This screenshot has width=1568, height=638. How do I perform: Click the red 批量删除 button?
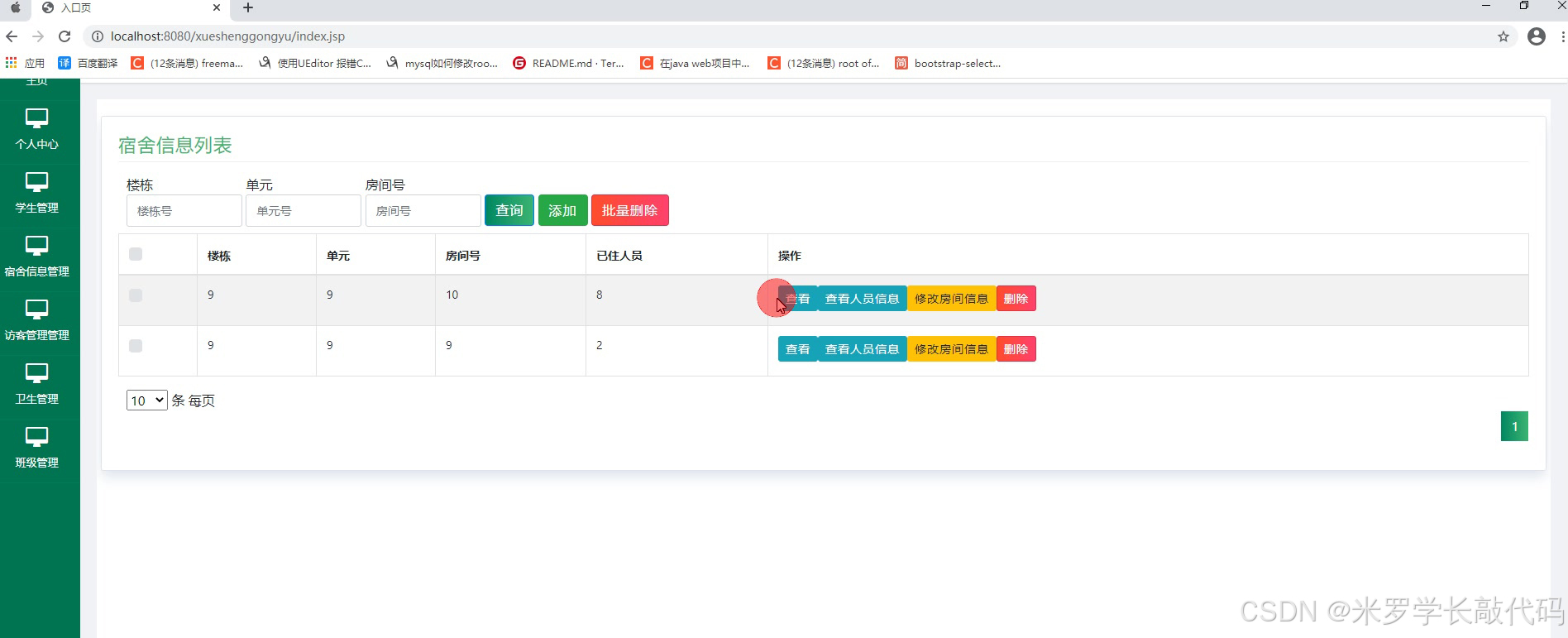(630, 210)
